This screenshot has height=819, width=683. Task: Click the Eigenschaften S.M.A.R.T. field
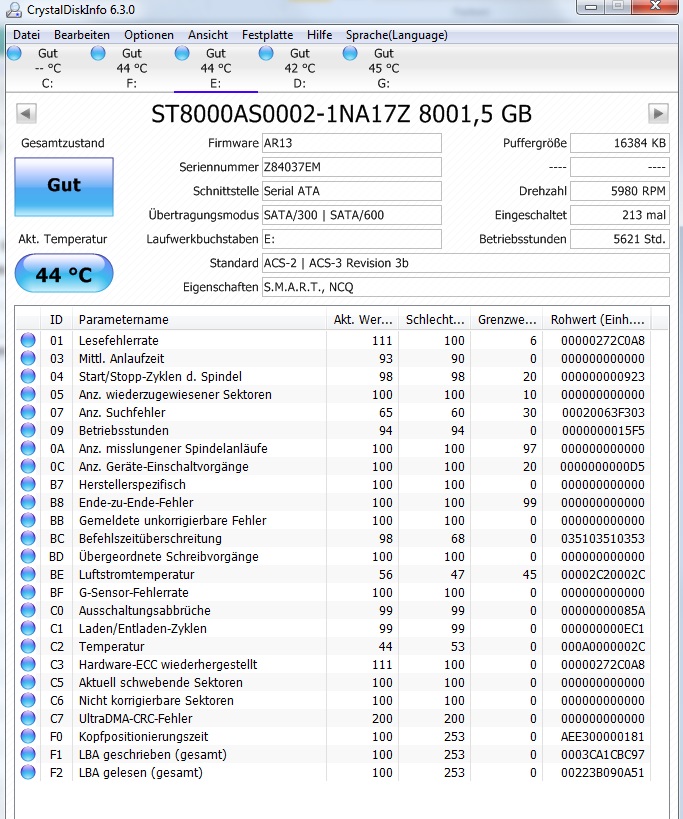pyautogui.click(x=466, y=287)
